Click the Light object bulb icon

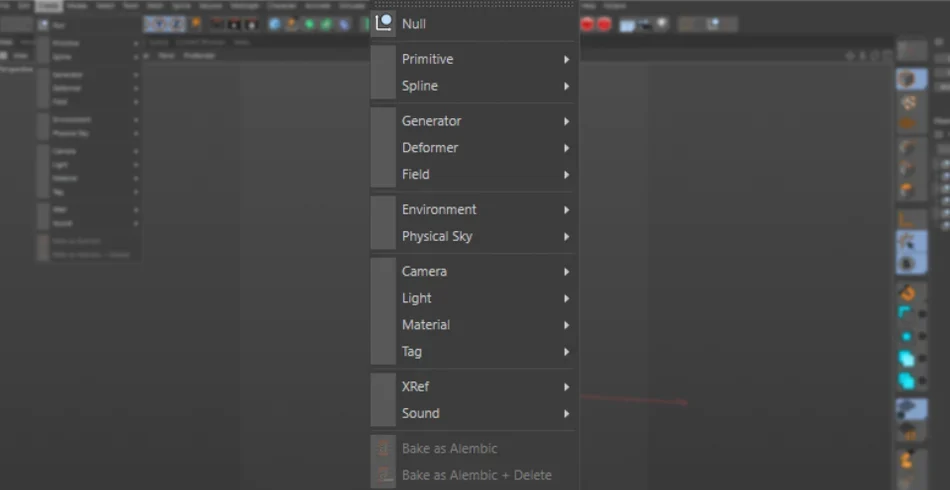coord(662,25)
